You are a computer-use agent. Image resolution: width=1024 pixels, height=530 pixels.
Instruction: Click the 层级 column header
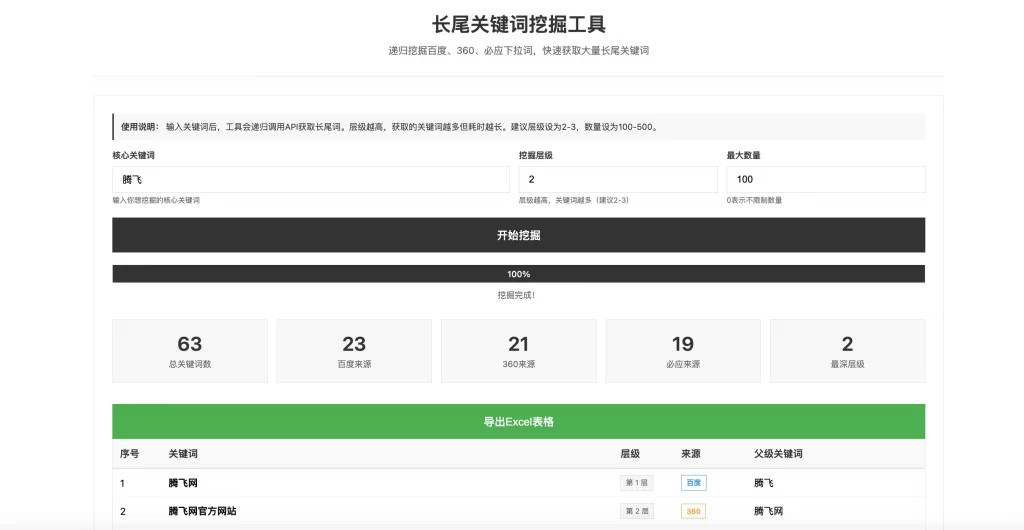click(x=630, y=454)
